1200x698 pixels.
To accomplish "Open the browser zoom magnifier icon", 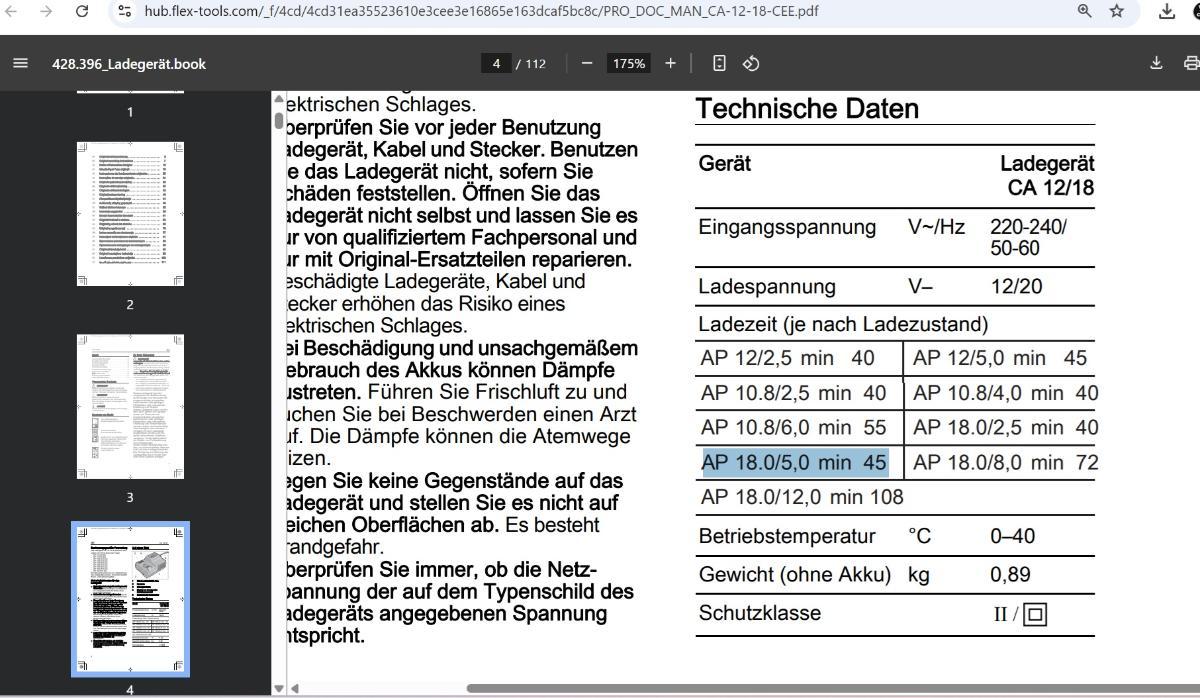I will (1084, 11).
